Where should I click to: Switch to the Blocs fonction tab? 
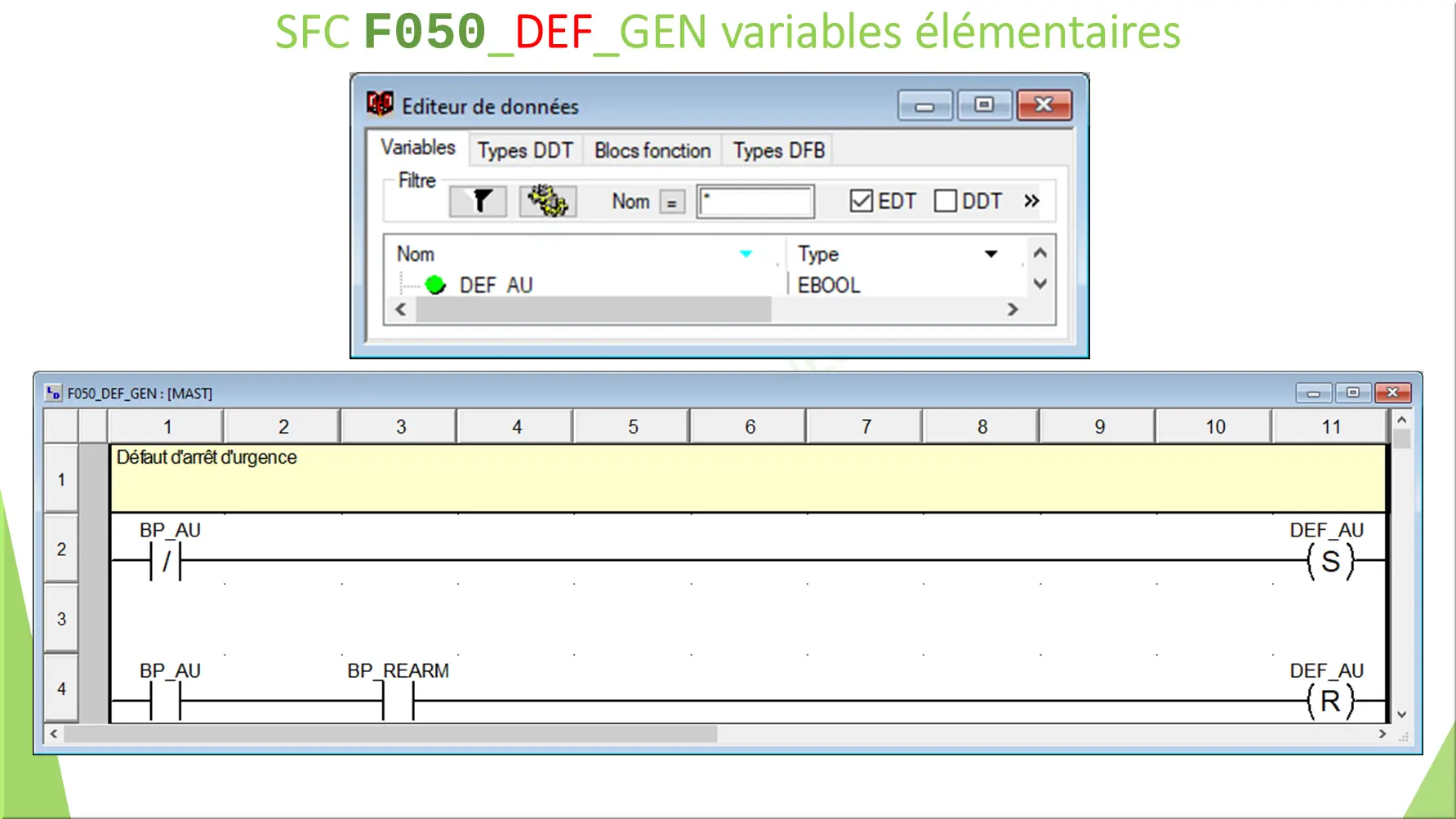pos(651,150)
